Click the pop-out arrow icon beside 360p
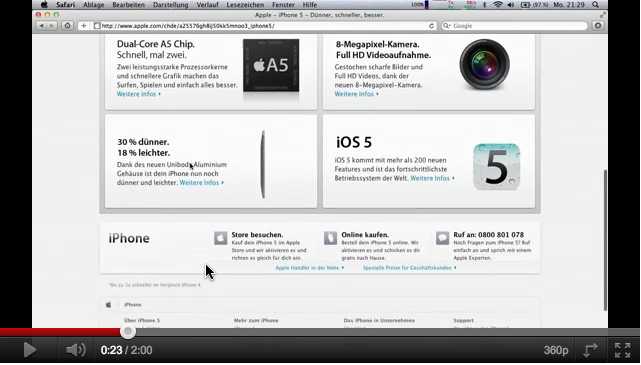The image size is (641, 365). pos(590,350)
